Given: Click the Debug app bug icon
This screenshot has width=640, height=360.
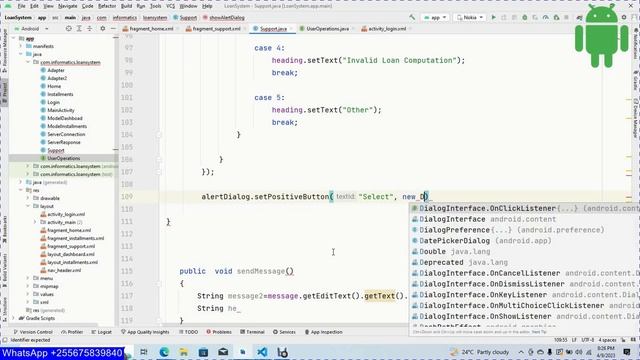Looking at the screenshot, I should point(525,18).
